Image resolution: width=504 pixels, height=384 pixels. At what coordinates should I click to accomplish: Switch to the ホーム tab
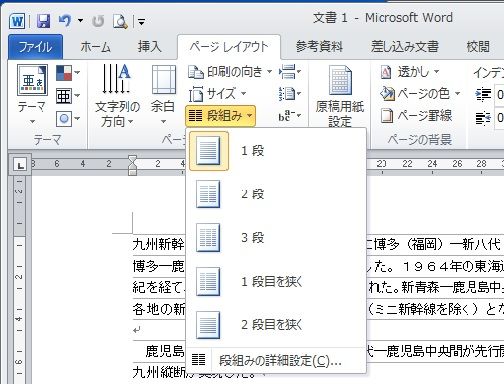[95, 47]
